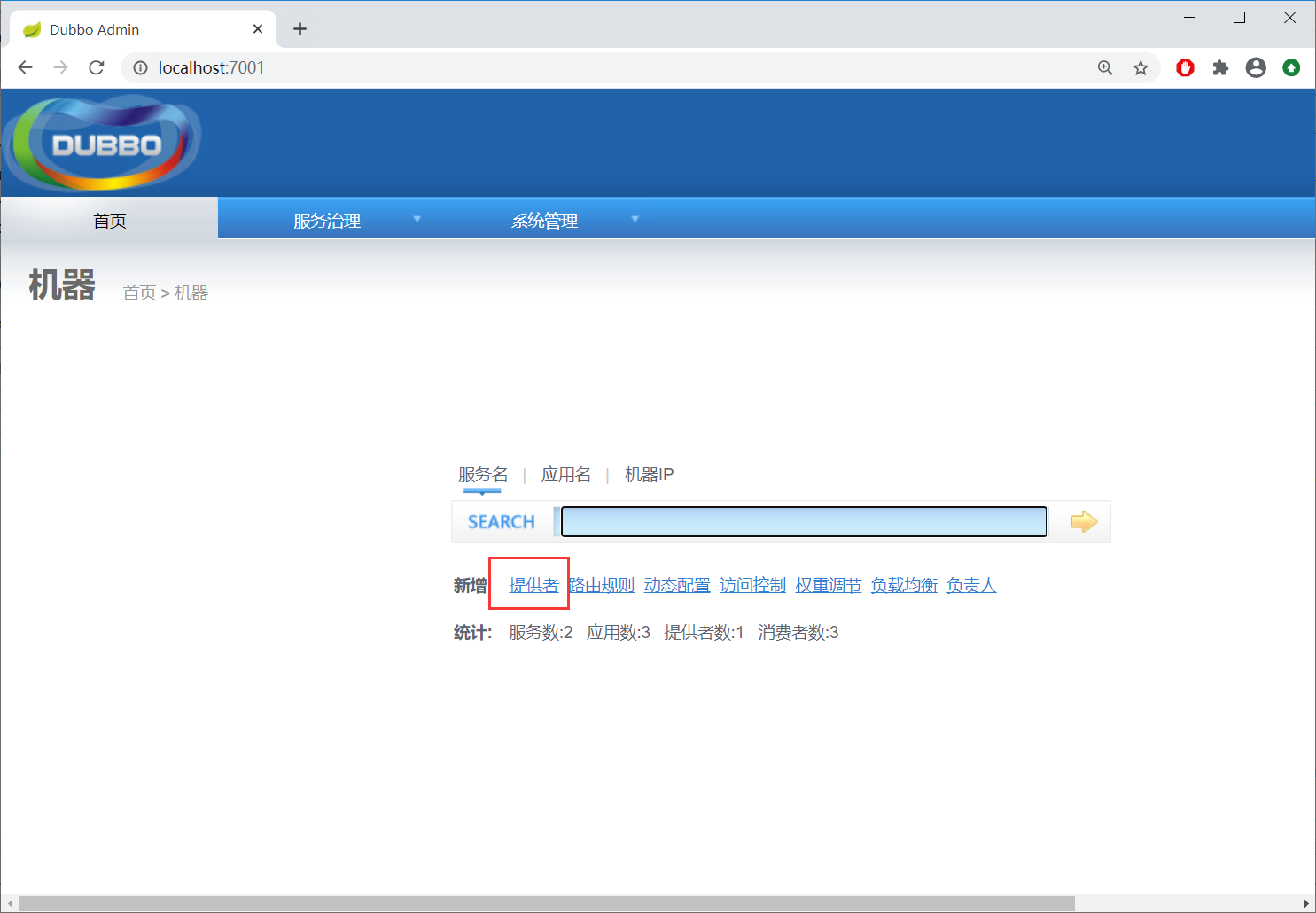The width and height of the screenshot is (1316, 913).
Task: Click the horizontal scrollbar thumb
Action: pyautogui.click(x=547, y=903)
